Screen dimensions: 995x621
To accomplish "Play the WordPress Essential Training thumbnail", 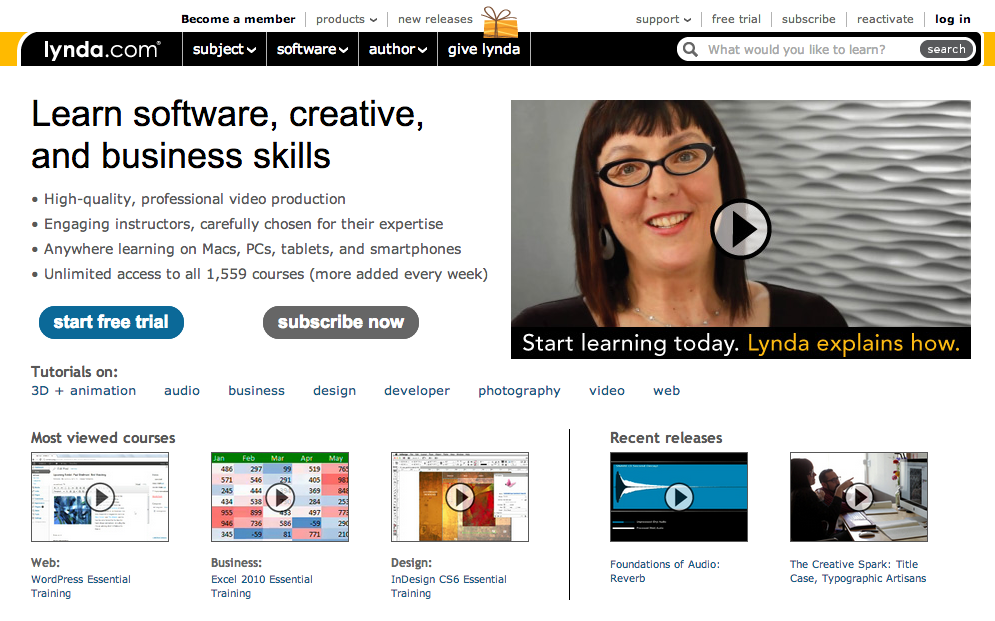I will click(x=100, y=497).
